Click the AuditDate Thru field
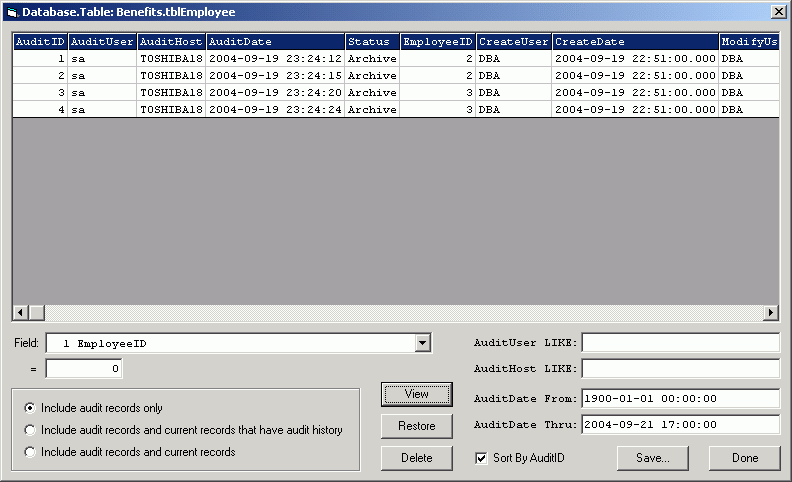 (x=680, y=423)
